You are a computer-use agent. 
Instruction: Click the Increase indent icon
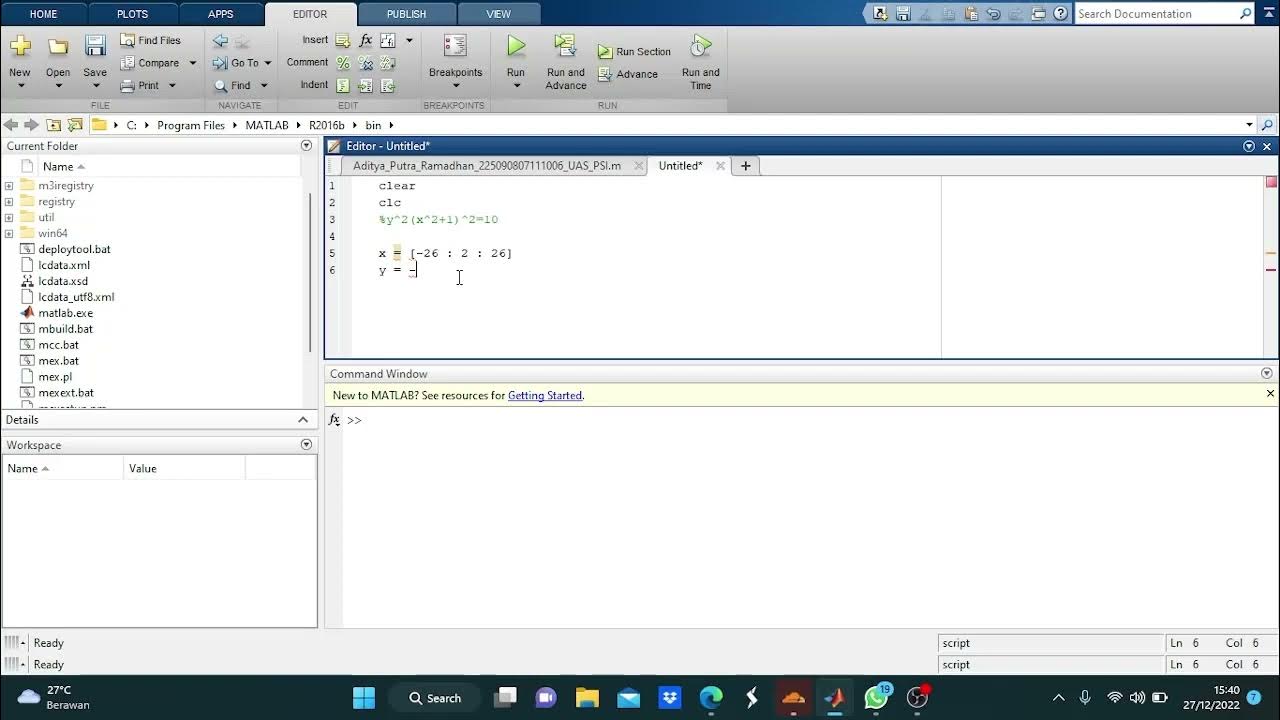[x=365, y=86]
